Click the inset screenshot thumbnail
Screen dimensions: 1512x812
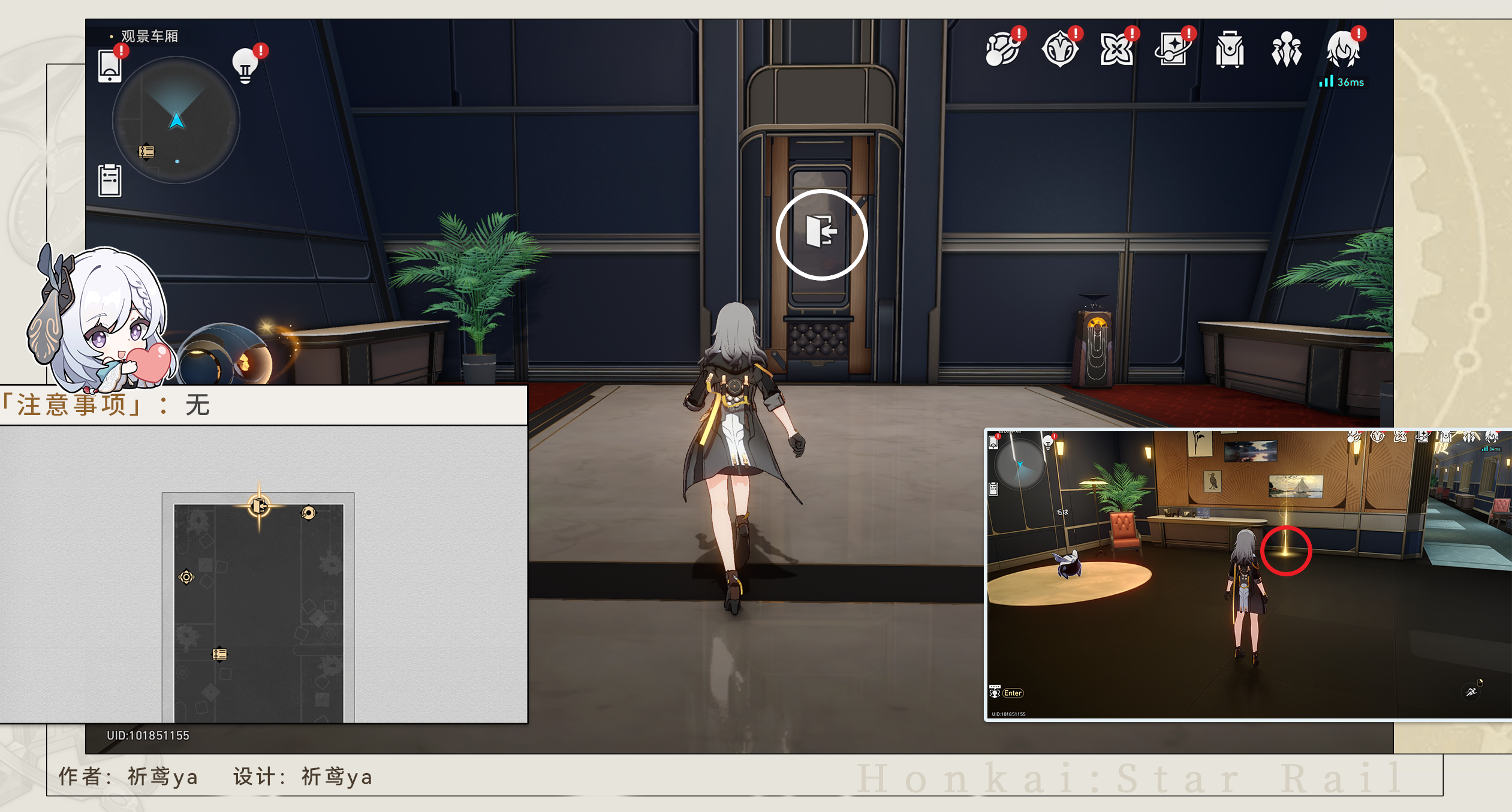point(1248,574)
